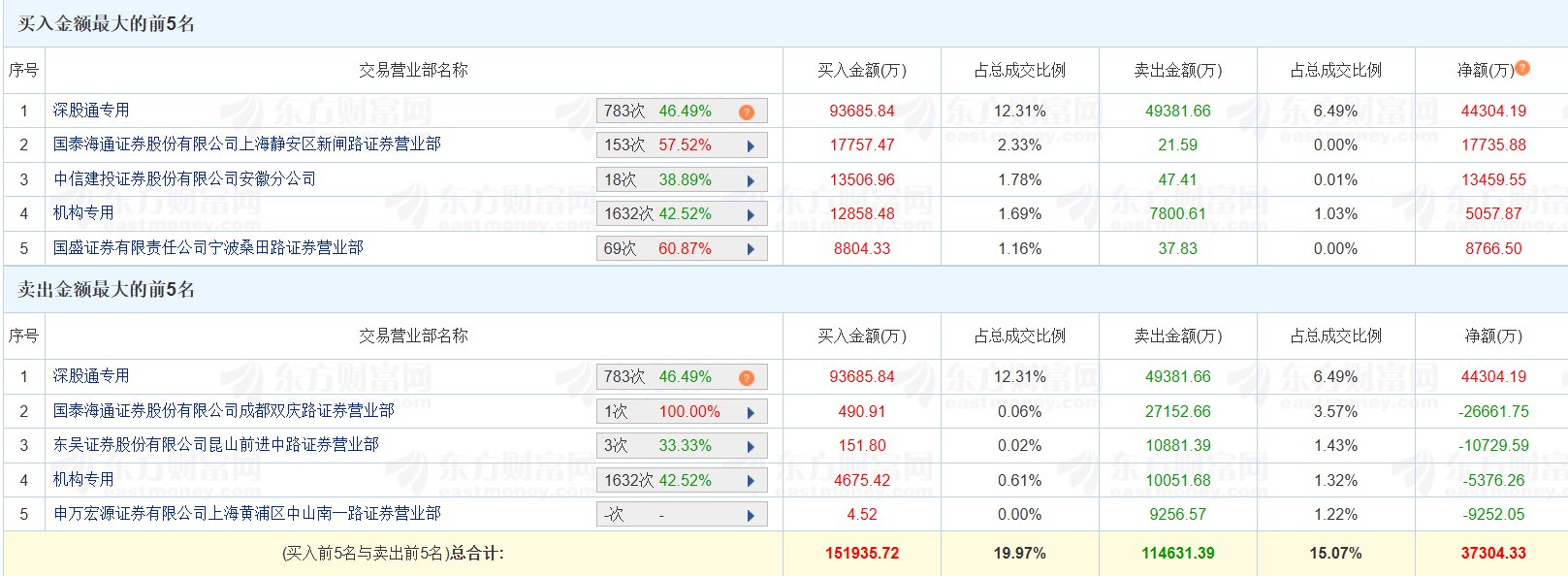Click orange help icon in sell-table 深股通专用 row
Image resolution: width=1568 pixels, height=576 pixels.
coord(746,377)
